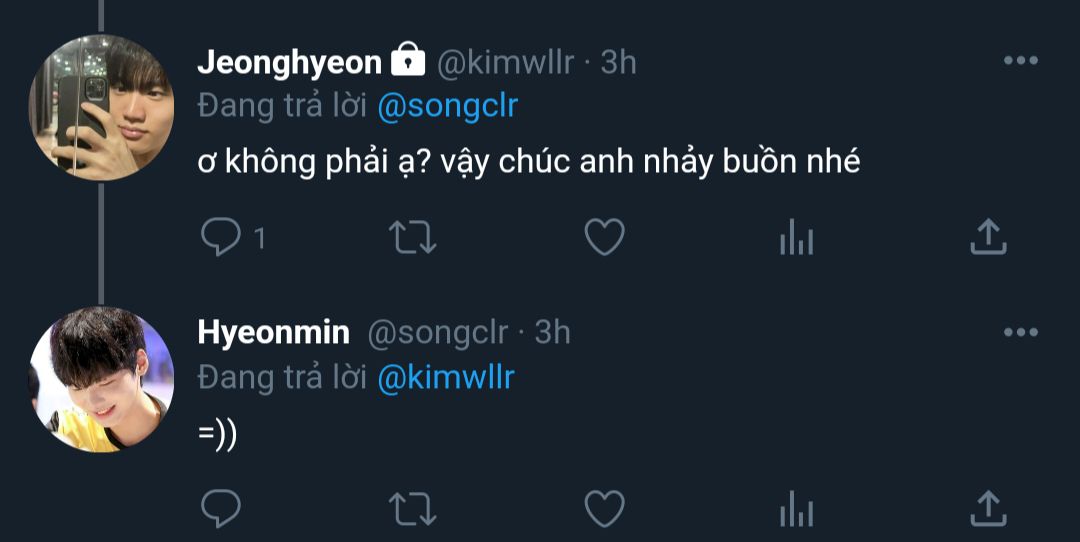View analytics for Jeonghyeon's tweet
This screenshot has height=542, width=1080.
796,238
